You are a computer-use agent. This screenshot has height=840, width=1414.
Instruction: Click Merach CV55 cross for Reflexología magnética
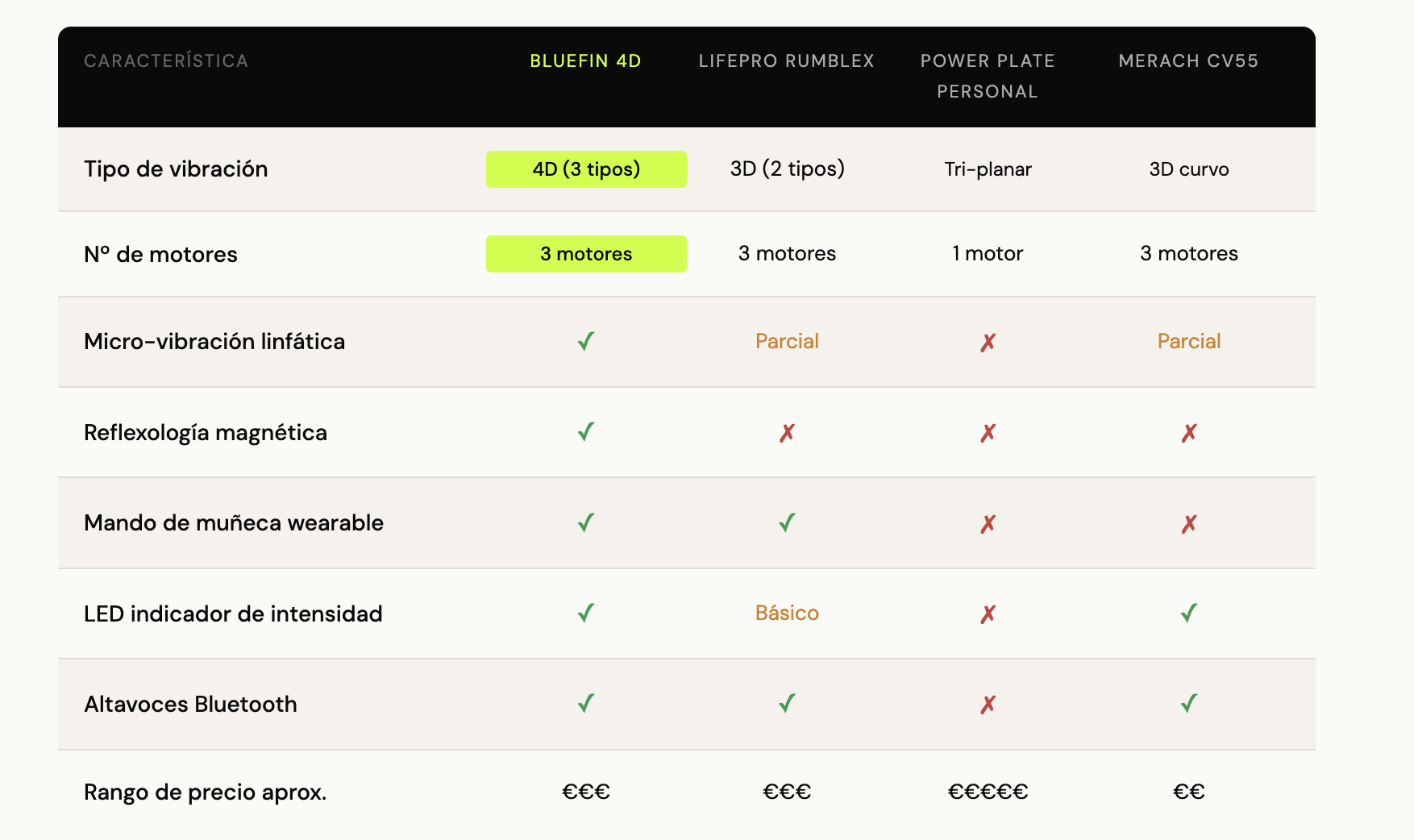click(x=1188, y=433)
